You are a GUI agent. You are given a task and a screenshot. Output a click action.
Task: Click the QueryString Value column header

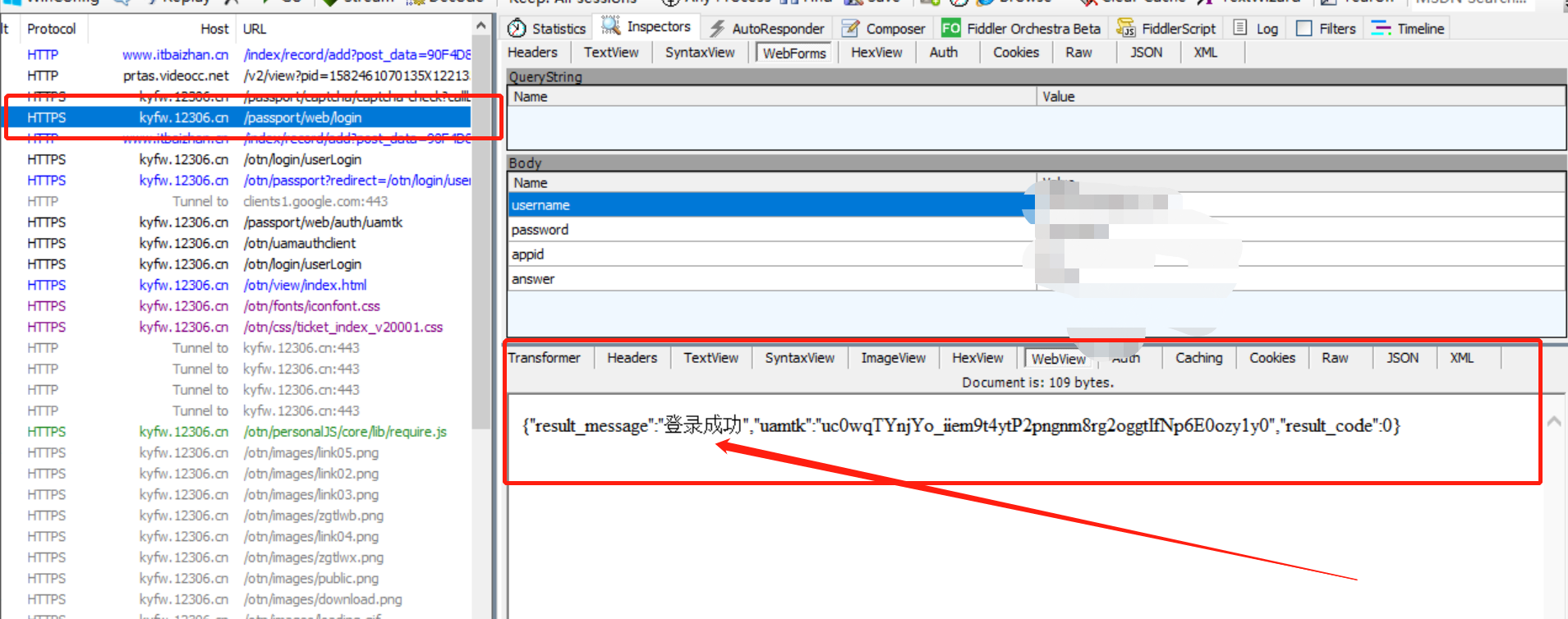(1301, 97)
